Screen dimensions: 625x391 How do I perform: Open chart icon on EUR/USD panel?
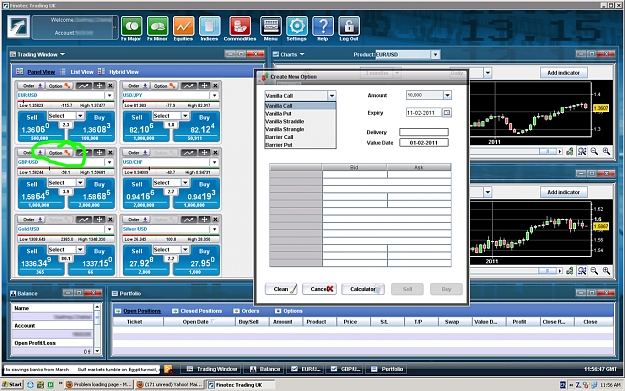(x=84, y=86)
